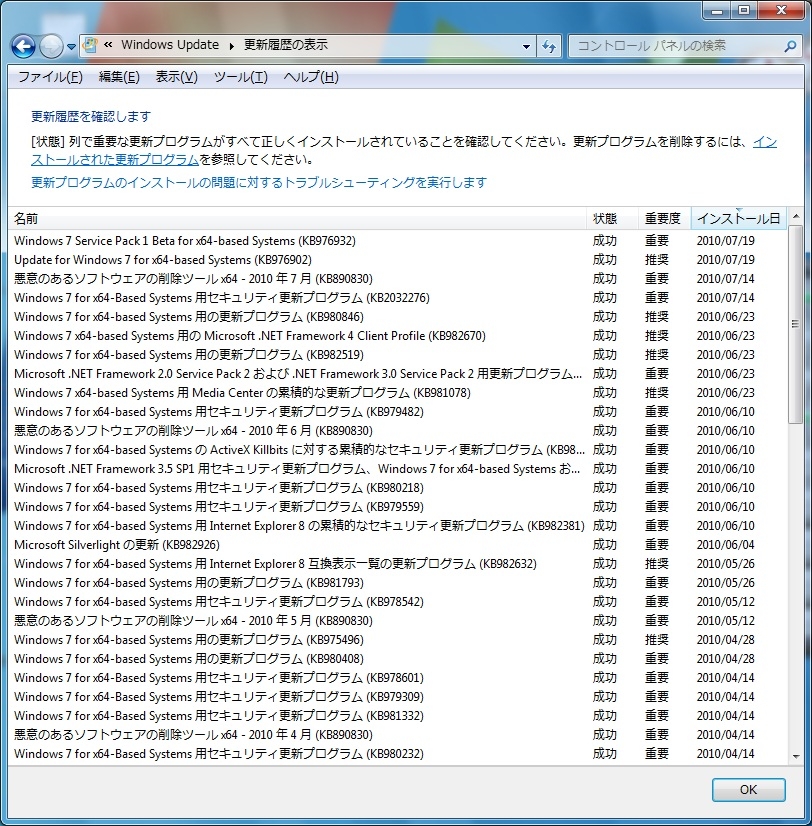812x826 pixels.
Task: Sort by the 名前 column header
Action: tap(298, 219)
